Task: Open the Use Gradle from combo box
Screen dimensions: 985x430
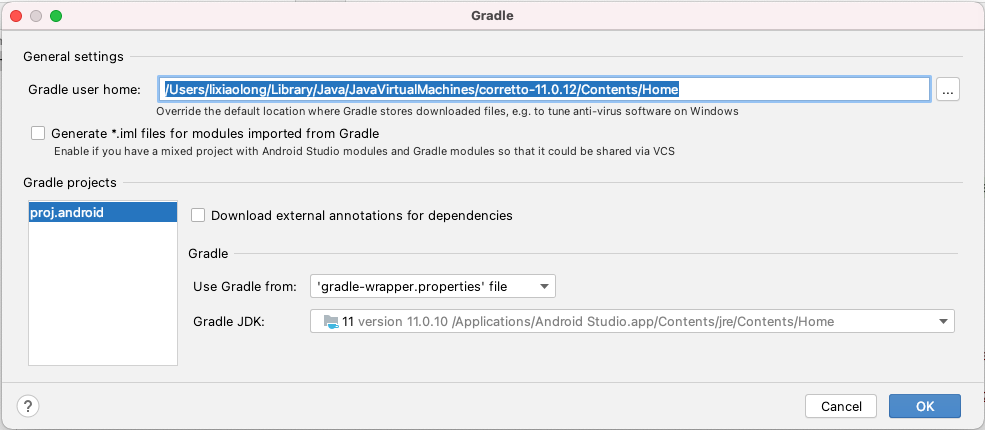Action: pos(433,287)
